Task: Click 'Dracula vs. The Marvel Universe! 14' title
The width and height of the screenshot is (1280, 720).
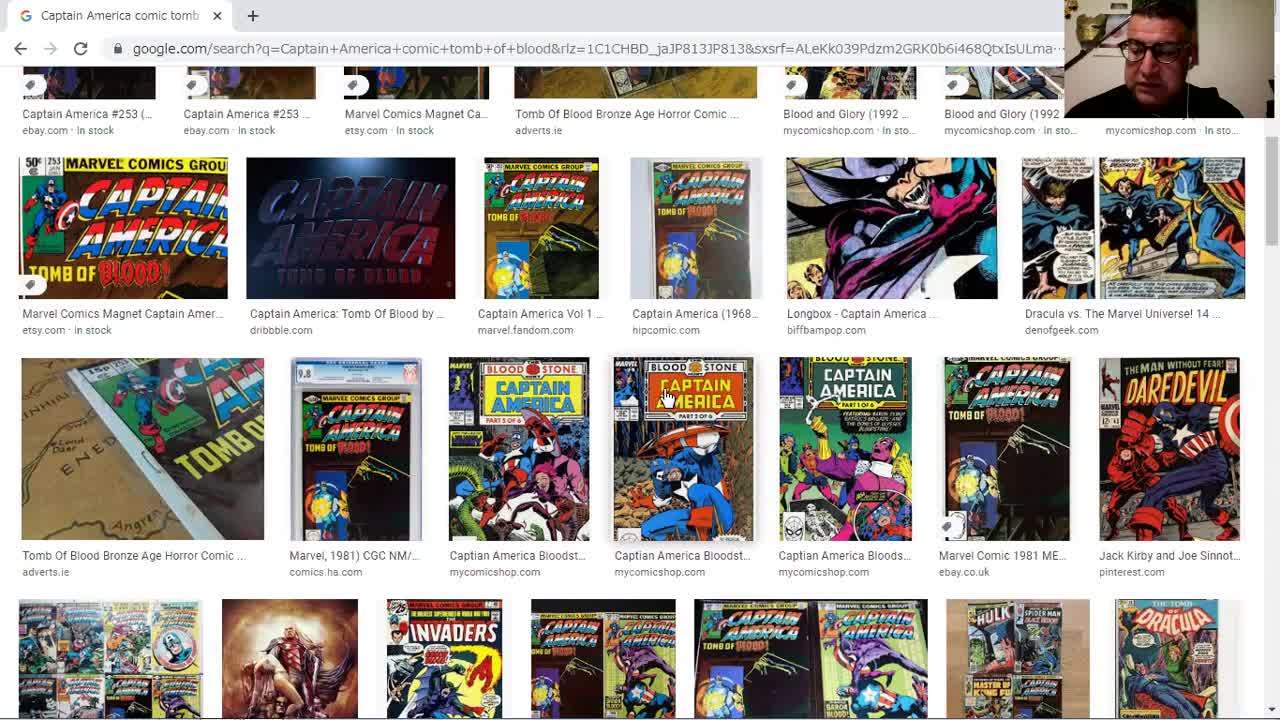Action: pos(1122,314)
